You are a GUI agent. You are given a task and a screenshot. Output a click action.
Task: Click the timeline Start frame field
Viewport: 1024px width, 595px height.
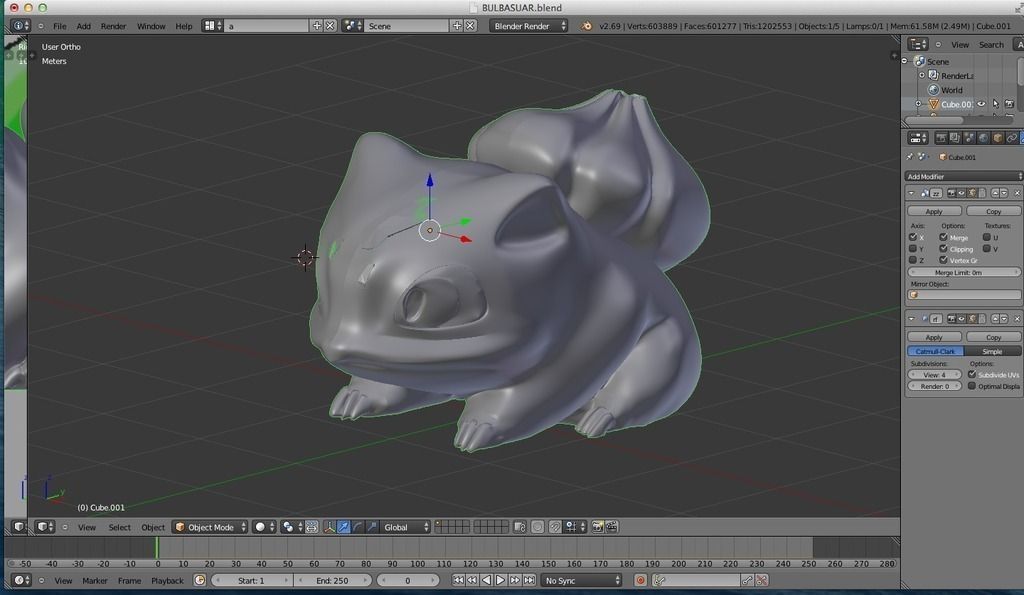(251, 580)
